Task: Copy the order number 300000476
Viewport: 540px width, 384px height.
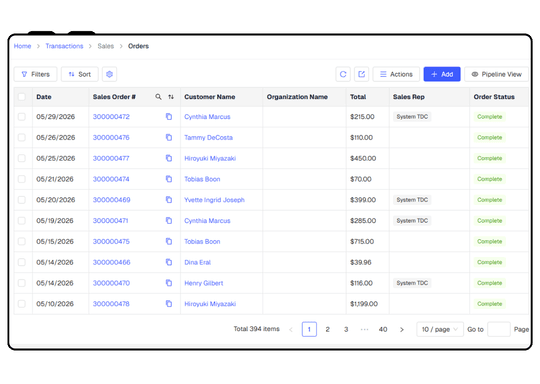Action: [x=169, y=137]
